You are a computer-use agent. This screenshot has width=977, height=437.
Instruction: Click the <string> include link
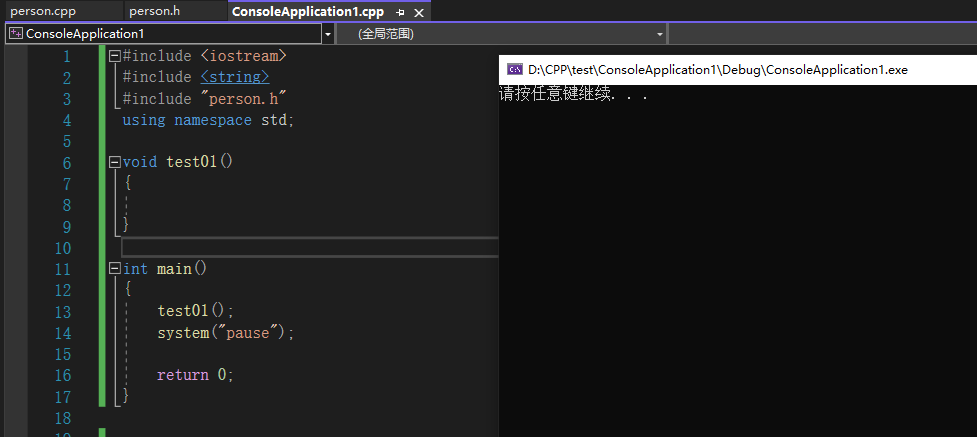pos(235,77)
